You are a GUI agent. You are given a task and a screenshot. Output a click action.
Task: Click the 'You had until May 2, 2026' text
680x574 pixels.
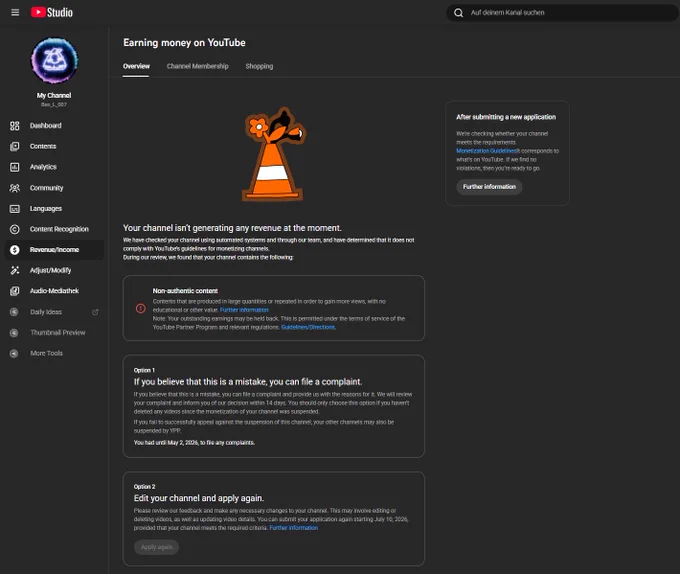click(194, 443)
